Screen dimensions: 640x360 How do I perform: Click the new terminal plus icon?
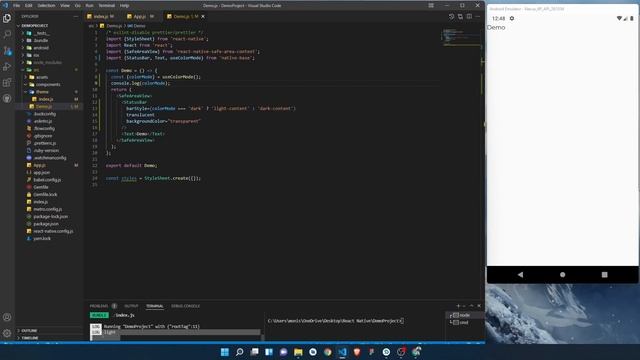pyautogui.click(x=458, y=306)
